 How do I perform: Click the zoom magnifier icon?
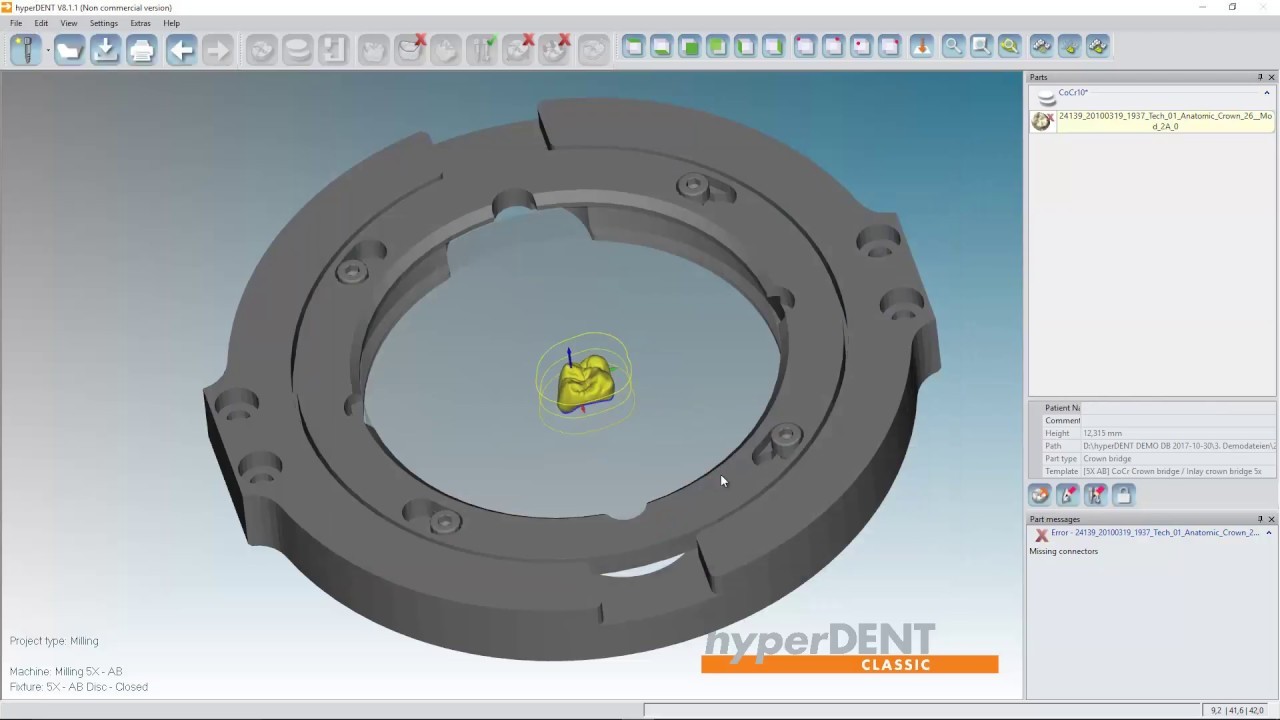(x=953, y=46)
